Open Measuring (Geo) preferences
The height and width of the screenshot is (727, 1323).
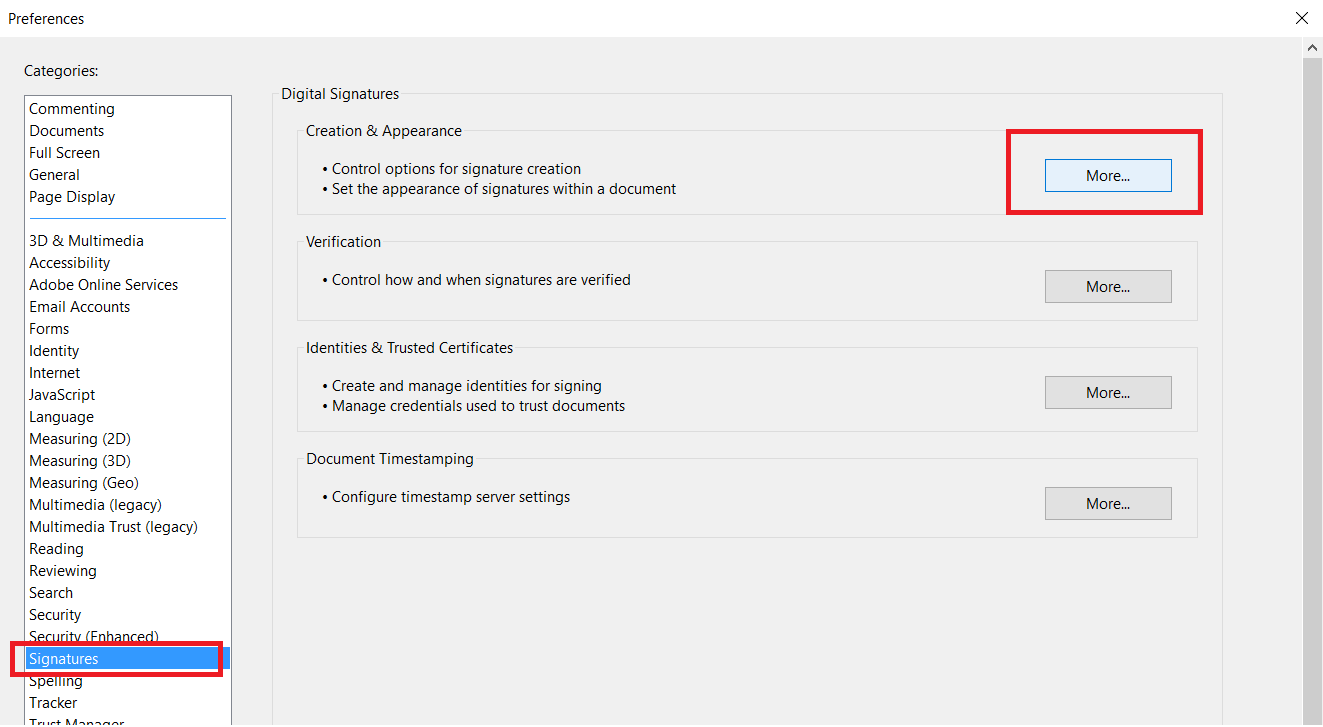84,483
